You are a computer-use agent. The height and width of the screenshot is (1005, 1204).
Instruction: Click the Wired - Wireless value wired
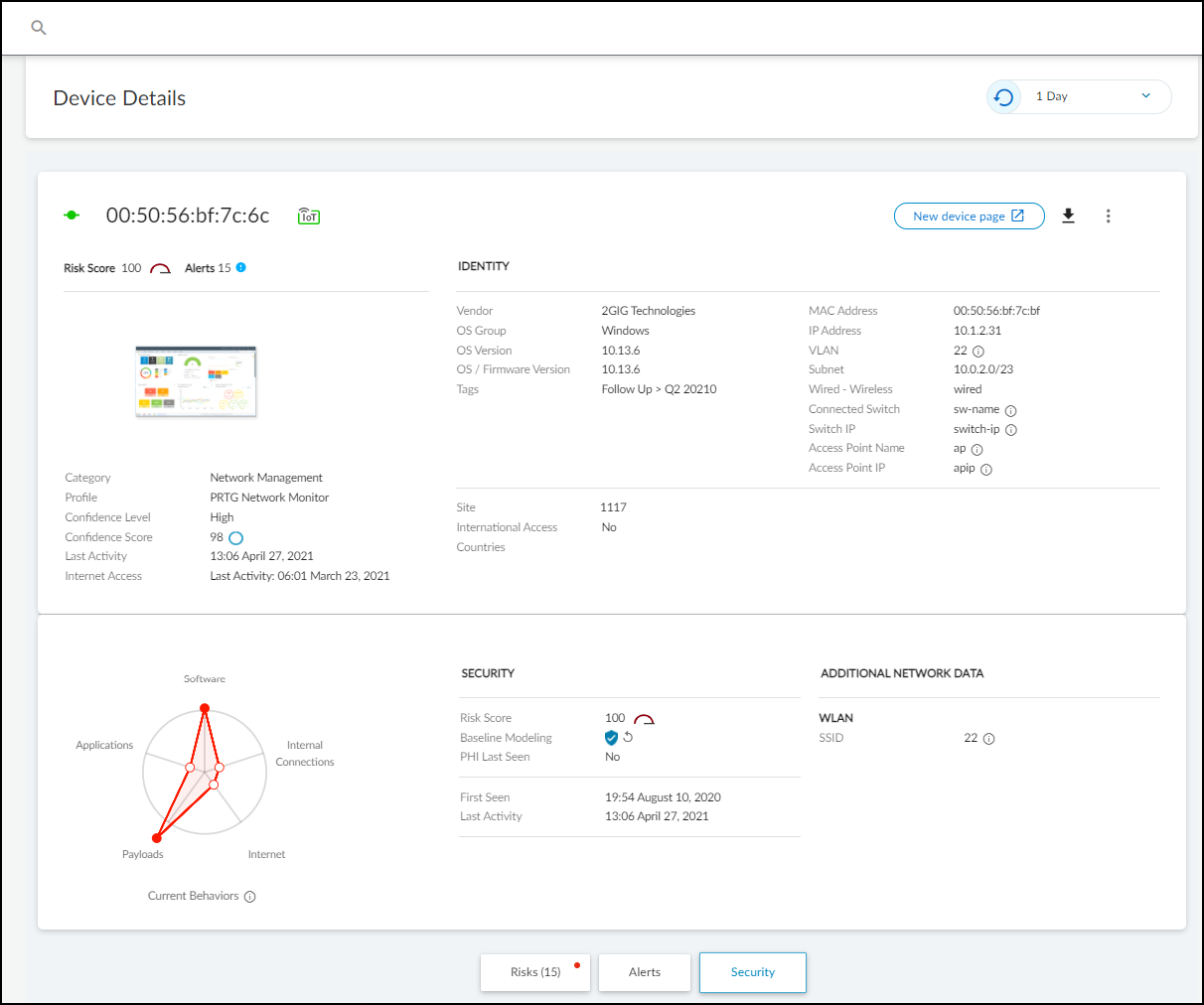pyautogui.click(x=968, y=389)
